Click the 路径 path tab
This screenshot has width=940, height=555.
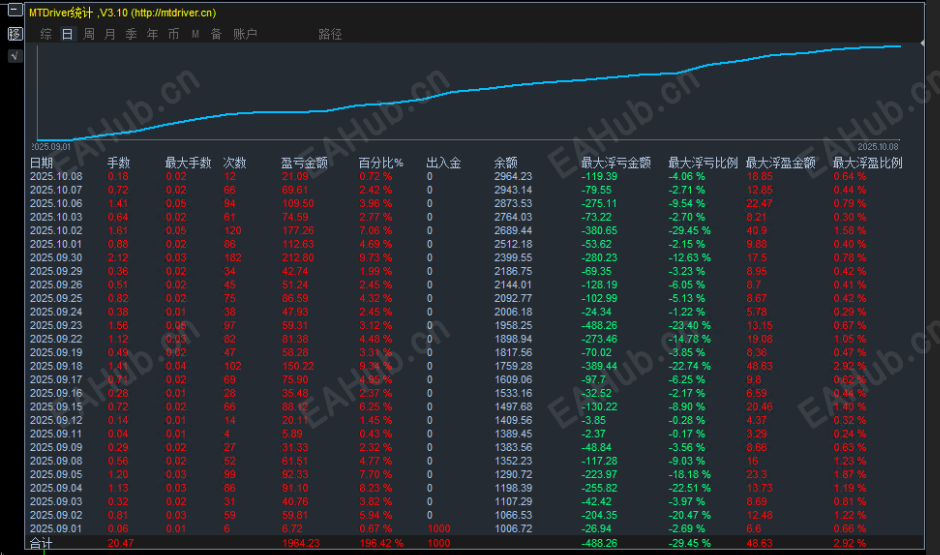[x=330, y=34]
